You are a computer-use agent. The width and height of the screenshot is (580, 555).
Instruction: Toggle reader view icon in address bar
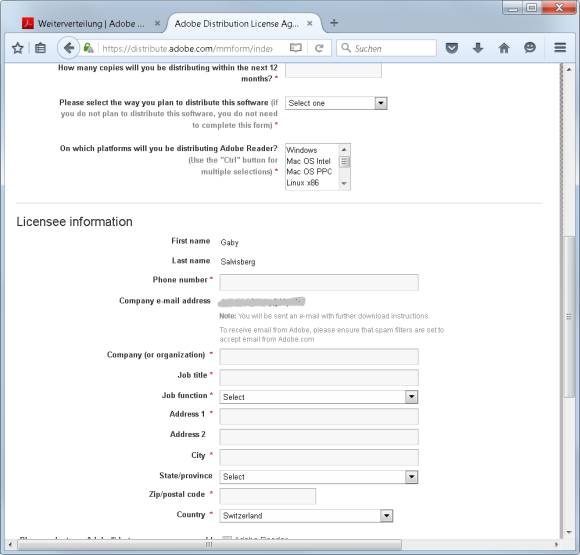pyautogui.click(x=296, y=48)
